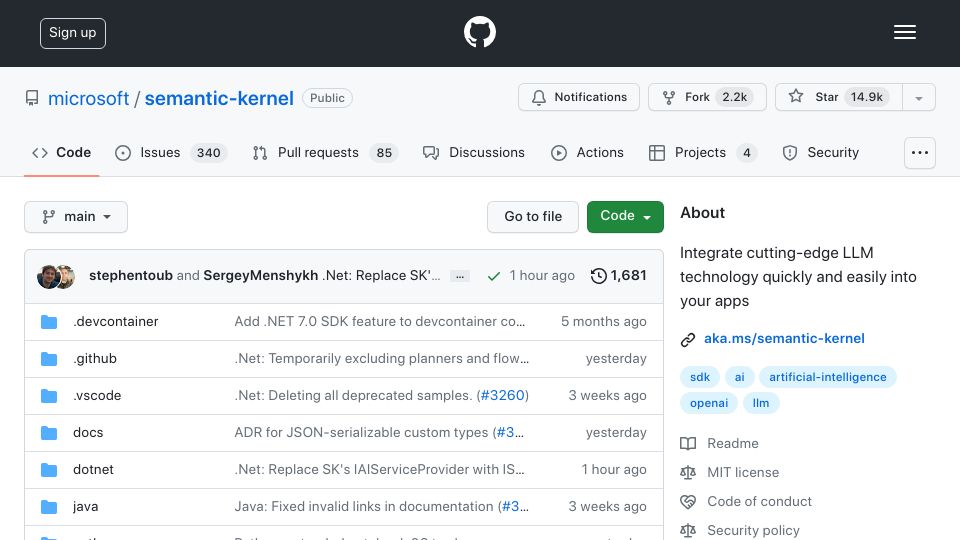Open the microsoft owner link

coord(88,98)
